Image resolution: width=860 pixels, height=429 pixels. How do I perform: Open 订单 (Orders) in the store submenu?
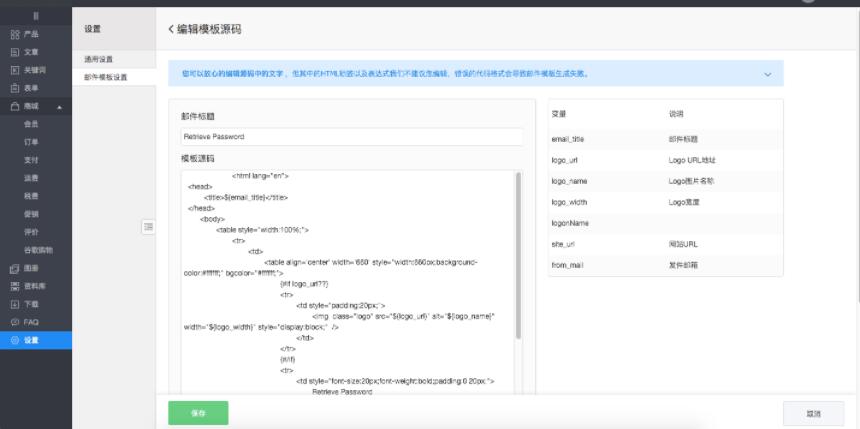tap(31, 141)
